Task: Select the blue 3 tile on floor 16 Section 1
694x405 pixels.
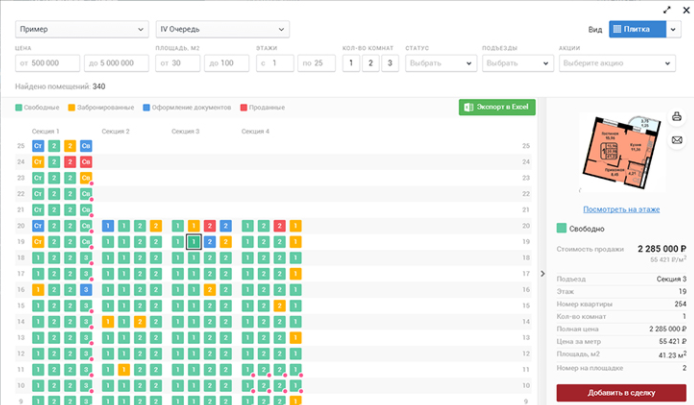Action: (86, 290)
